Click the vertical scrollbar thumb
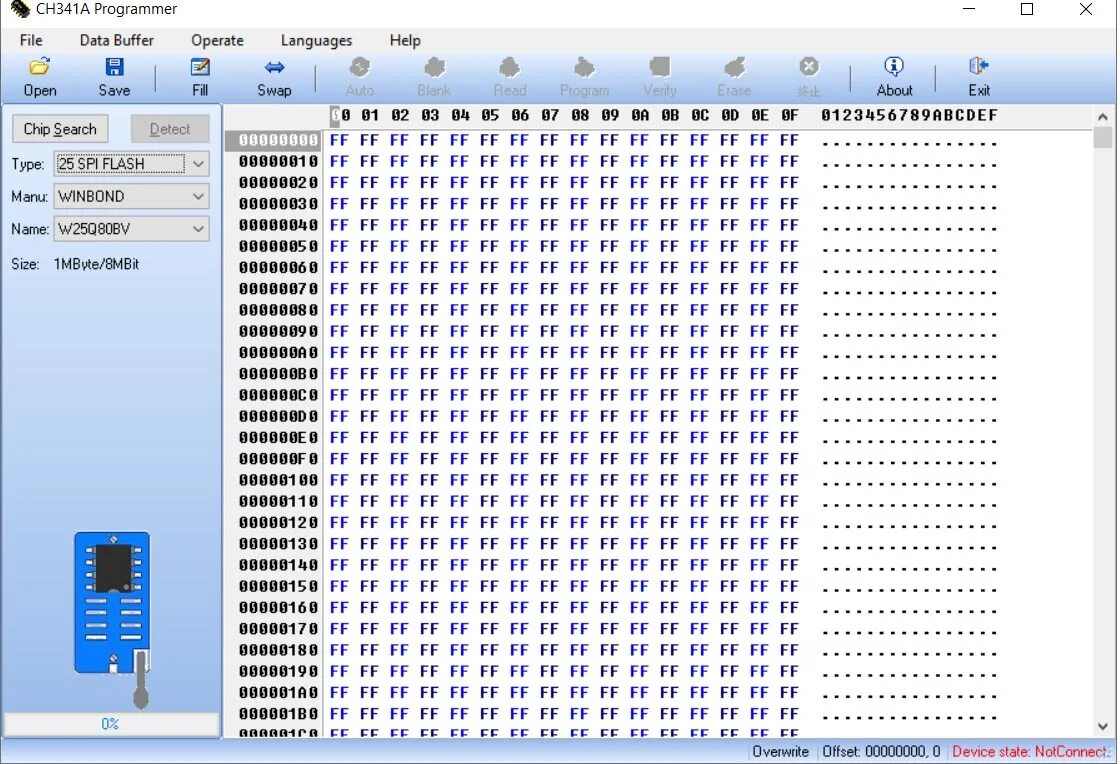The height and width of the screenshot is (764, 1120). pos(1103,137)
